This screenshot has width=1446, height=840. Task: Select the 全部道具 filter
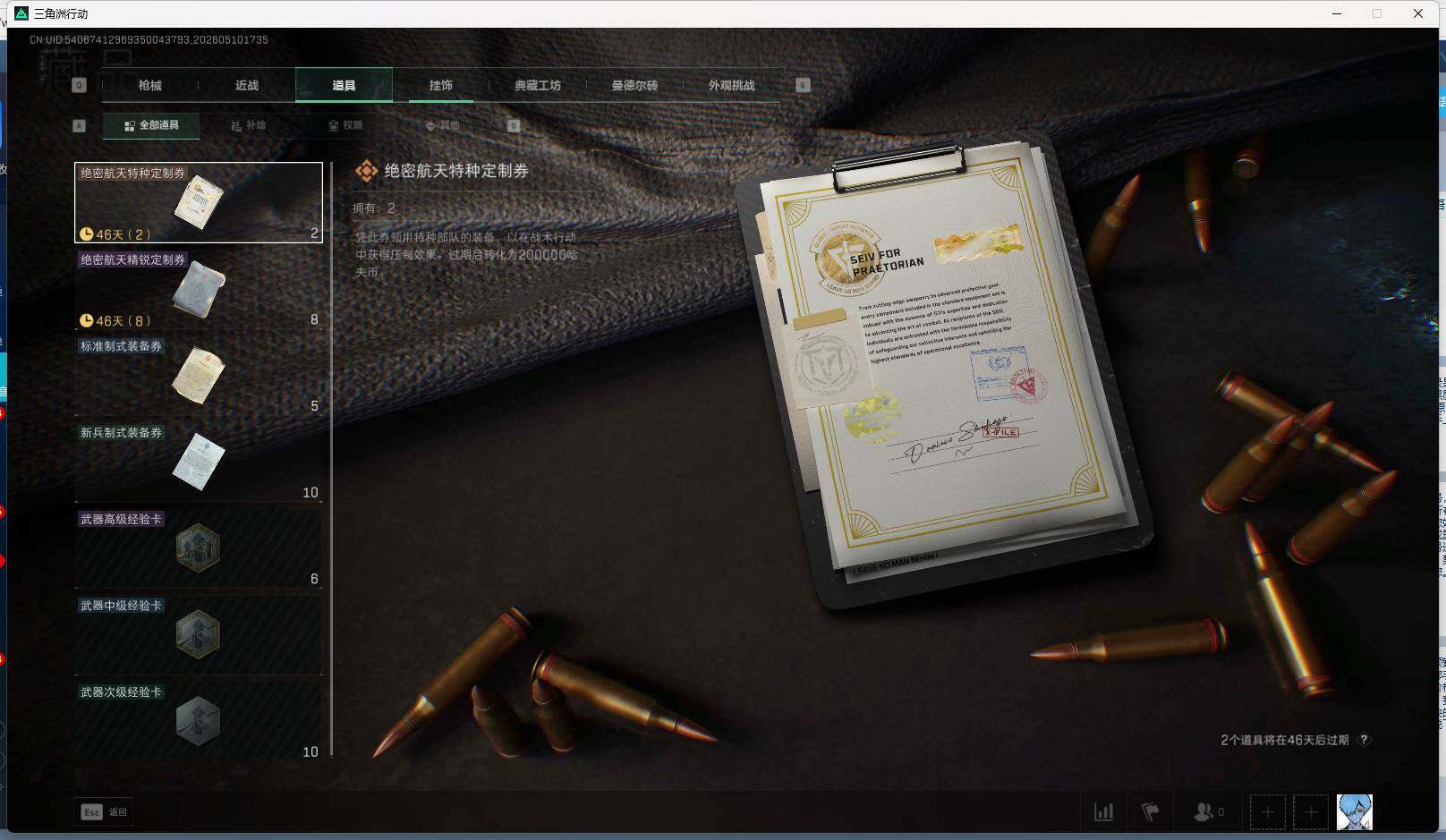pyautogui.click(x=151, y=125)
